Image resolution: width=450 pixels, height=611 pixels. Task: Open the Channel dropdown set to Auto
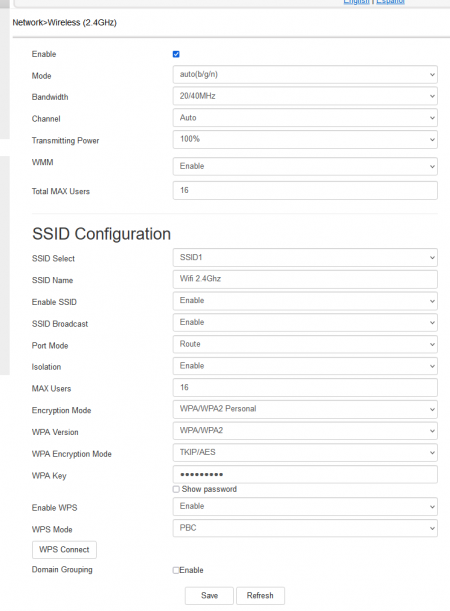point(305,118)
